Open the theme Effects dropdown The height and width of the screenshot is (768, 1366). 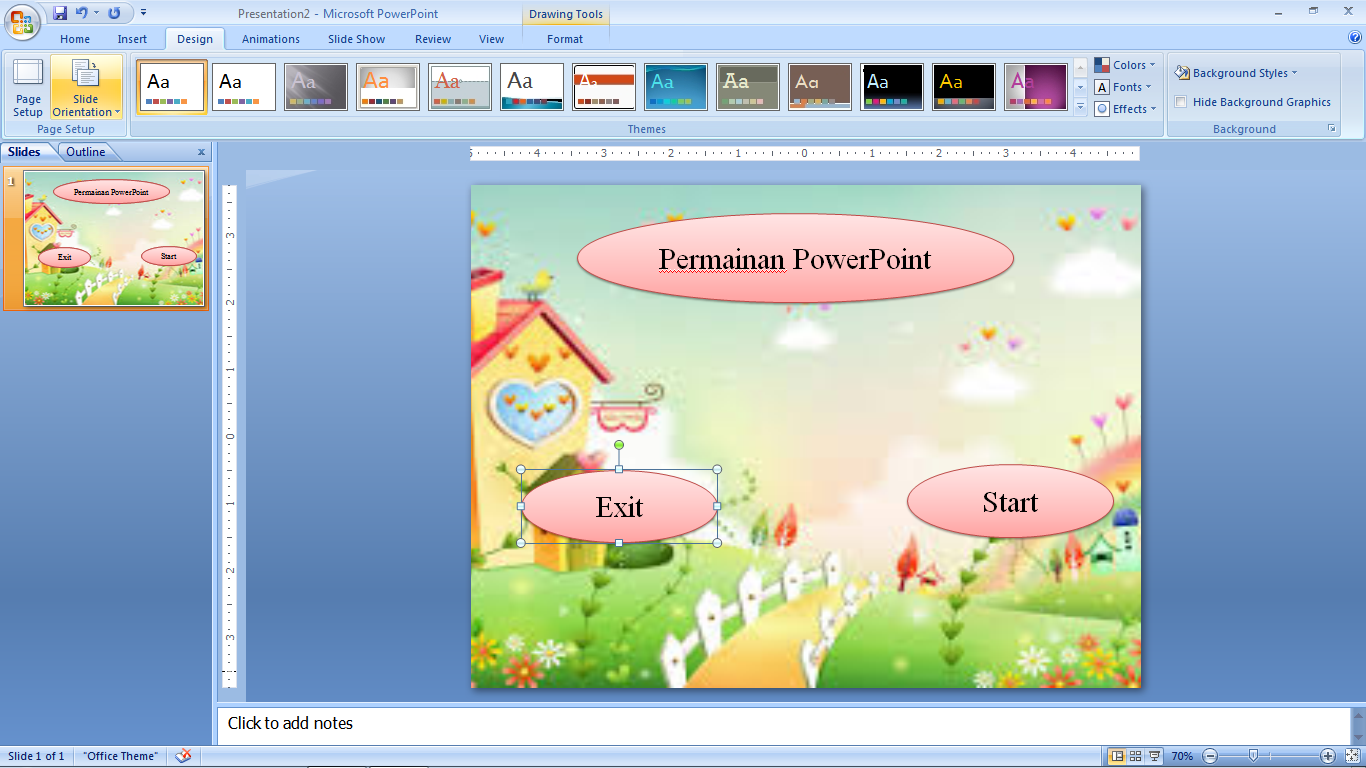pyautogui.click(x=1127, y=109)
